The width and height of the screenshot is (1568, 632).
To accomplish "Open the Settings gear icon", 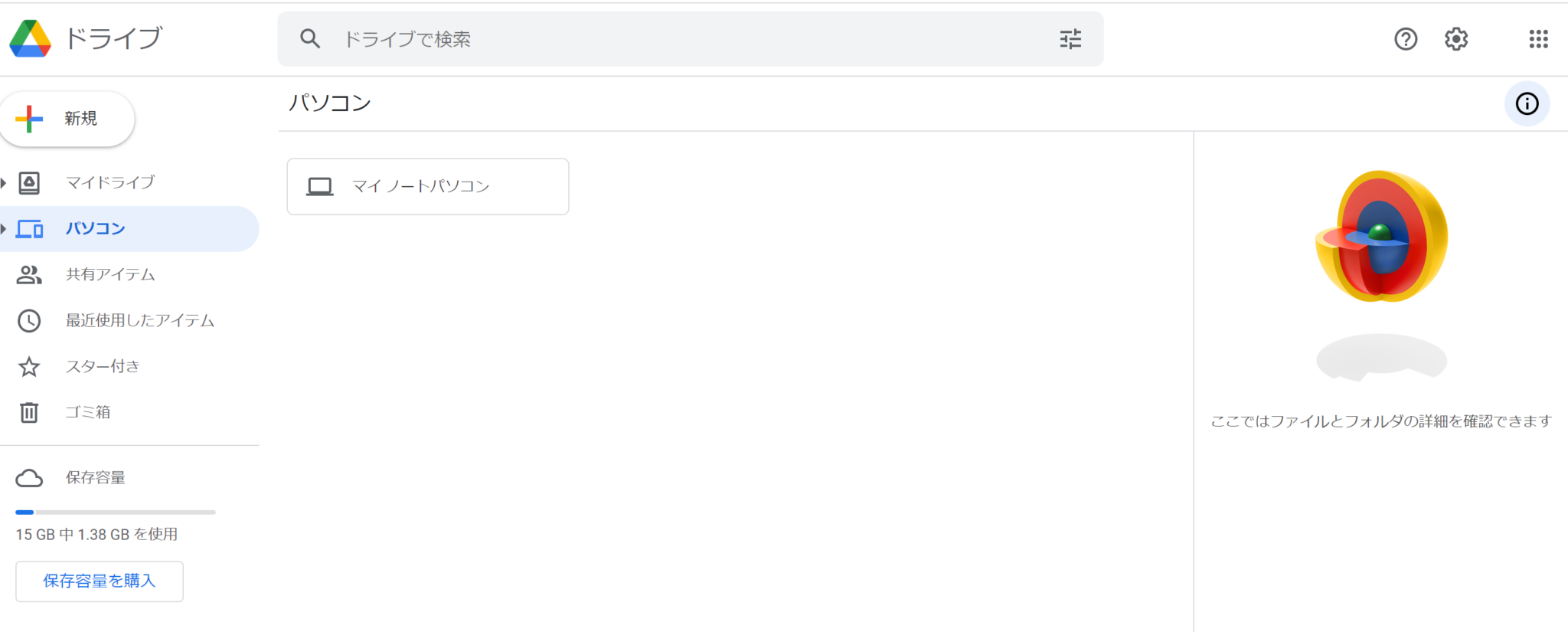I will tap(1456, 39).
